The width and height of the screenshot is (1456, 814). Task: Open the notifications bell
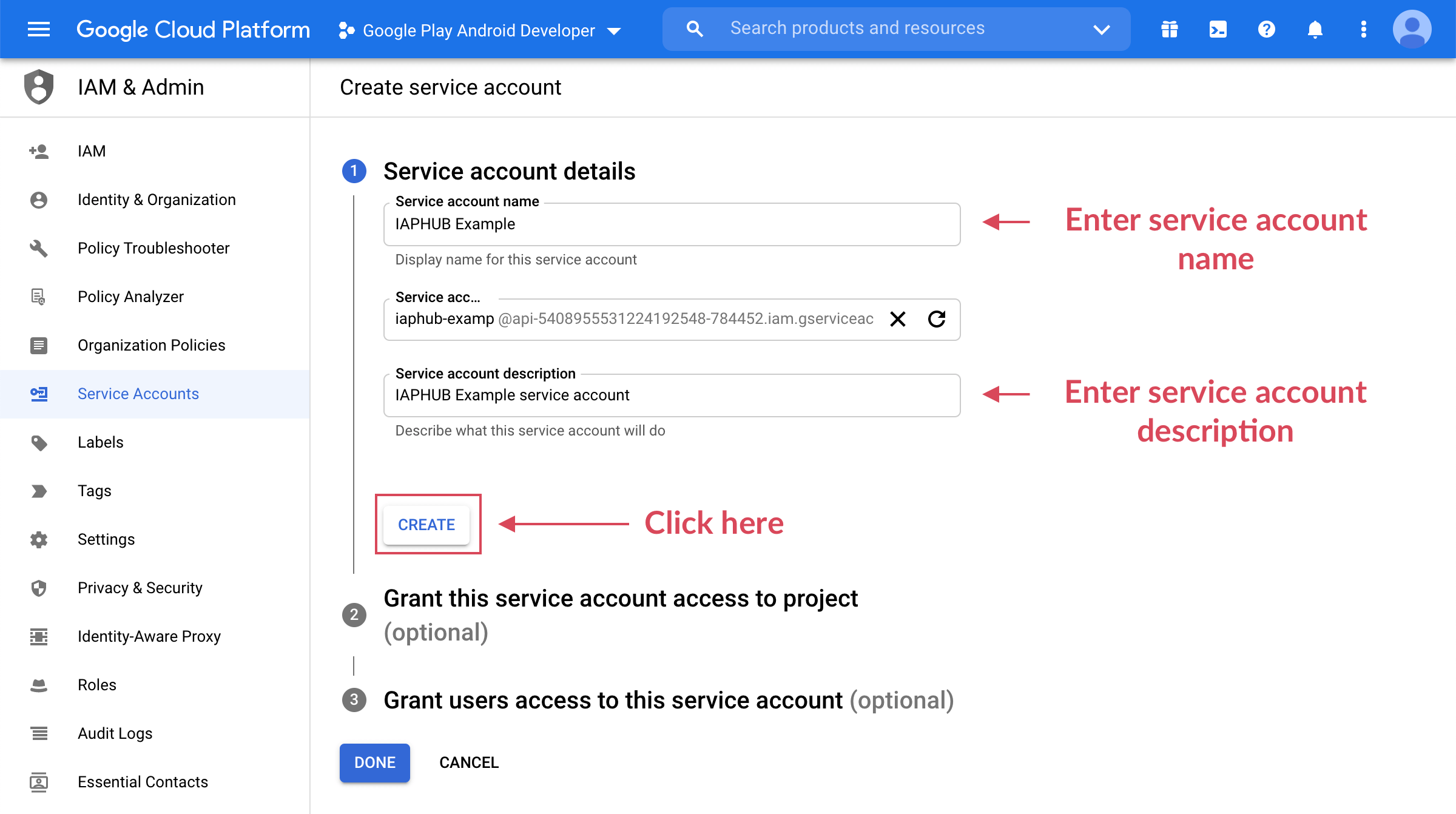point(1315,29)
